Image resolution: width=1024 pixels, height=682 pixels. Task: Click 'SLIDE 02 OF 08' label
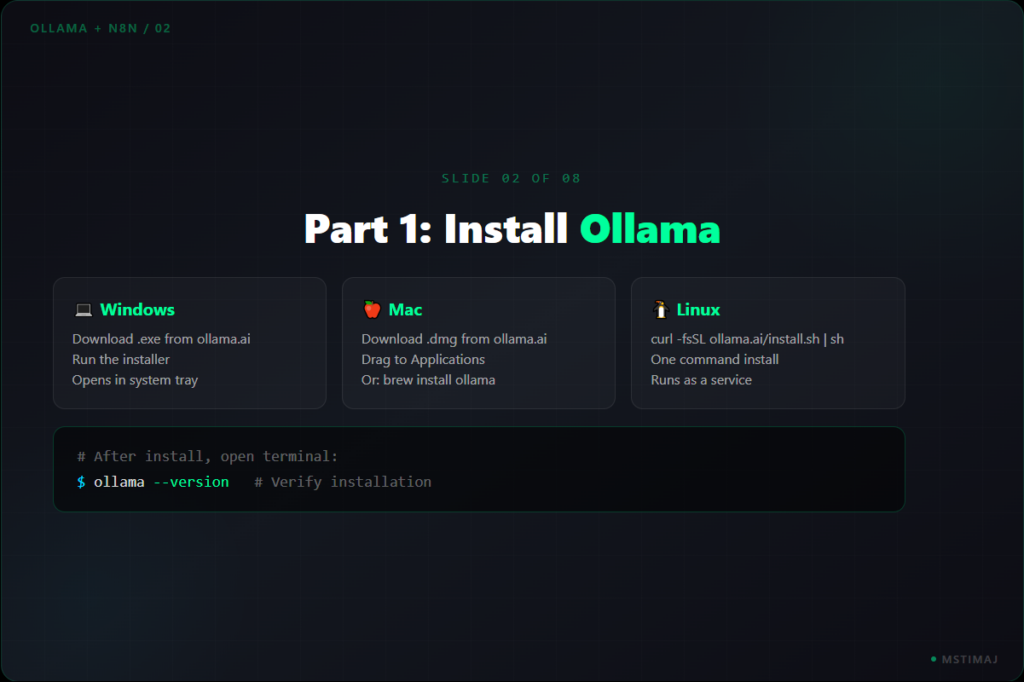511,178
